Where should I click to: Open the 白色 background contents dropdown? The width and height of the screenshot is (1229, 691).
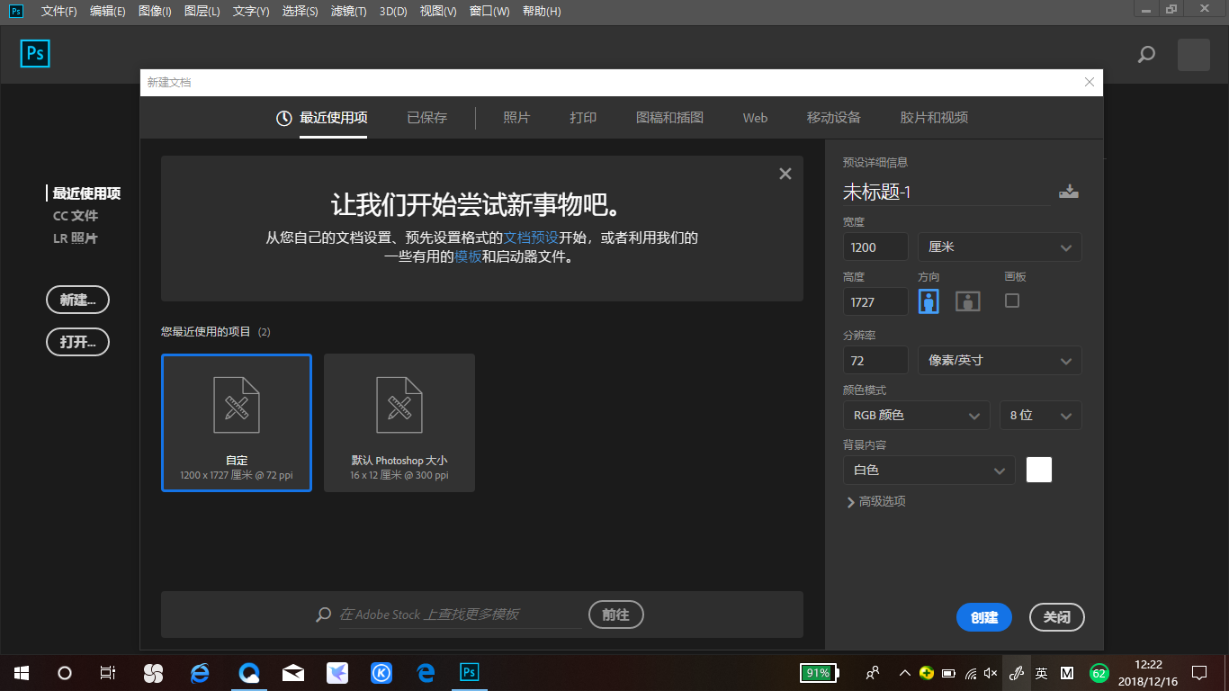point(929,470)
